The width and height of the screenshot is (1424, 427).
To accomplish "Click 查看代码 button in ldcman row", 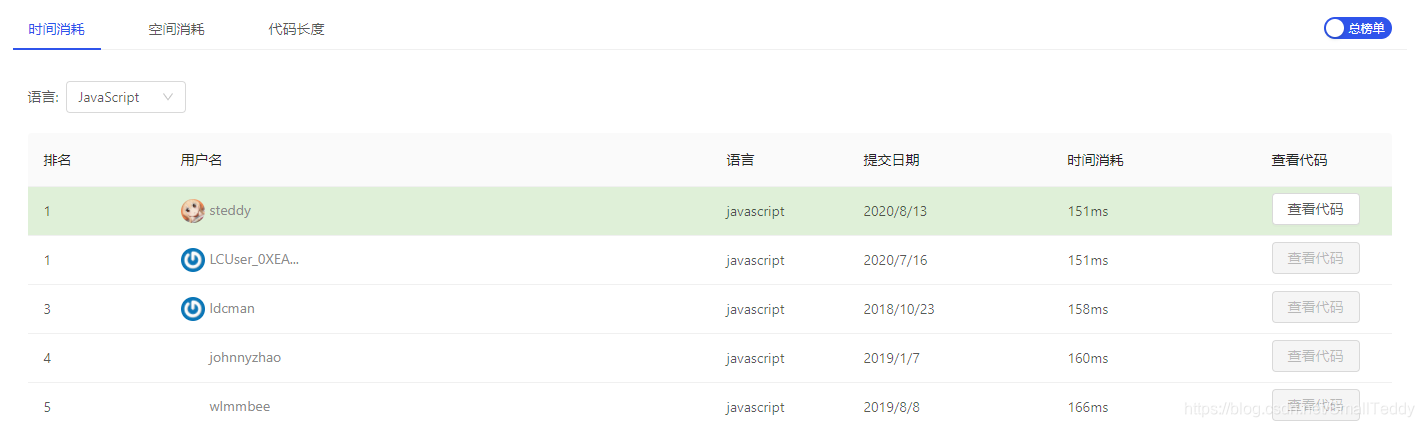I will 1315,307.
